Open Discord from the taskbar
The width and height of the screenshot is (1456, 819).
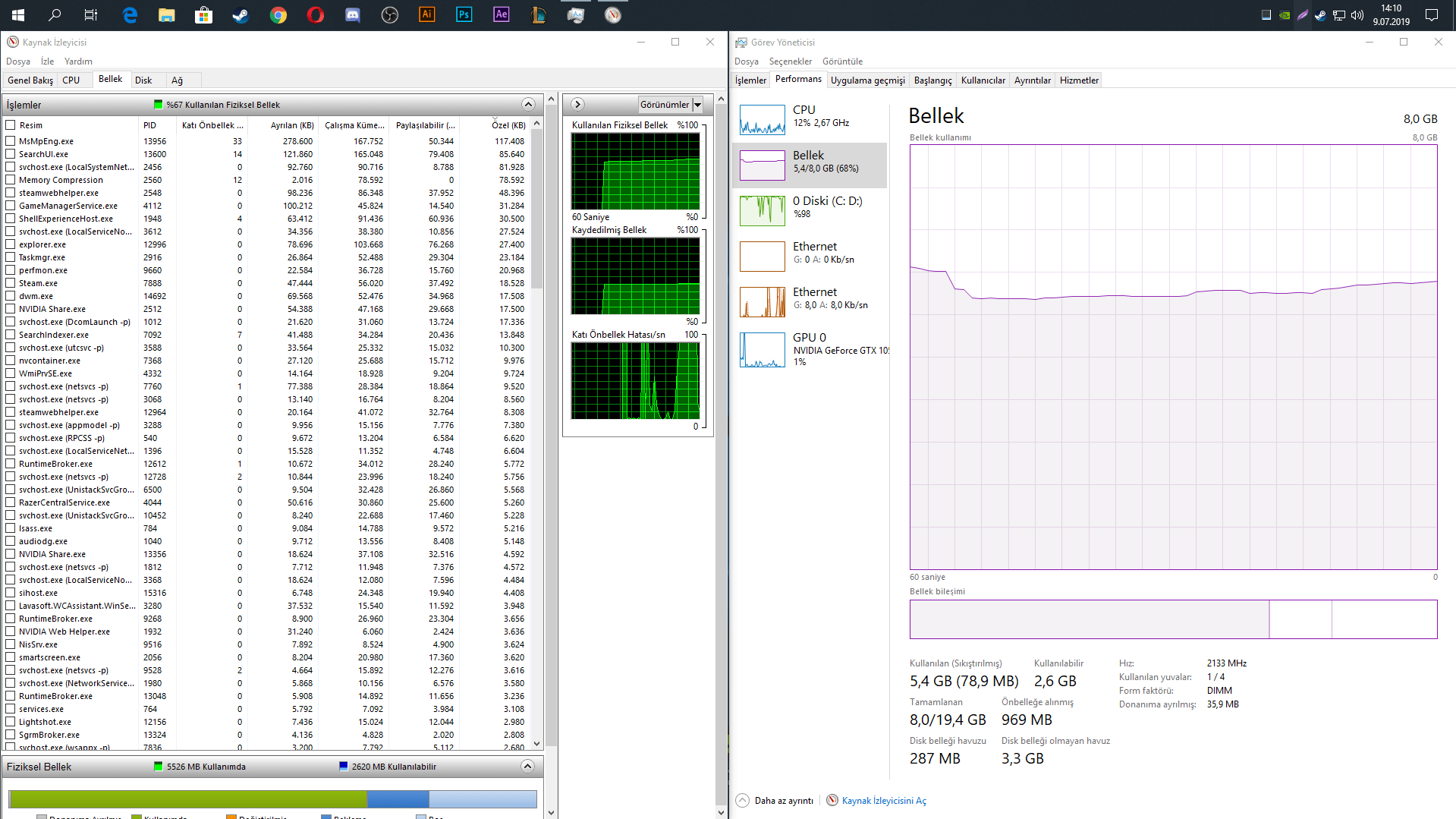[353, 15]
